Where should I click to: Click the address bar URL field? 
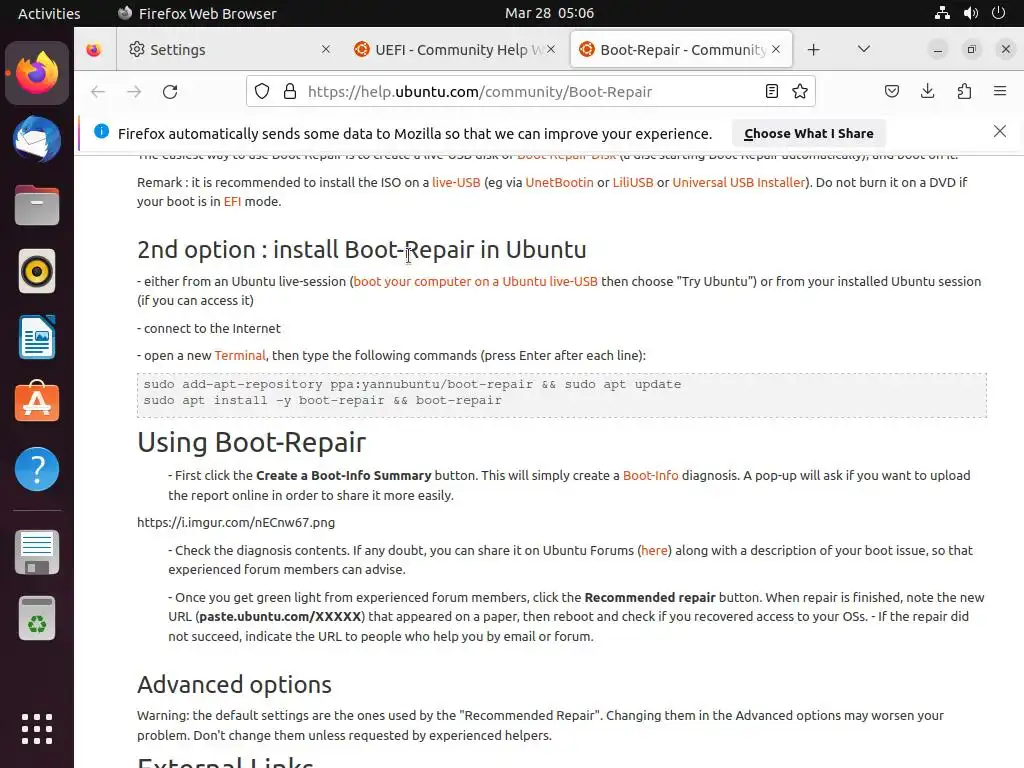(520, 92)
